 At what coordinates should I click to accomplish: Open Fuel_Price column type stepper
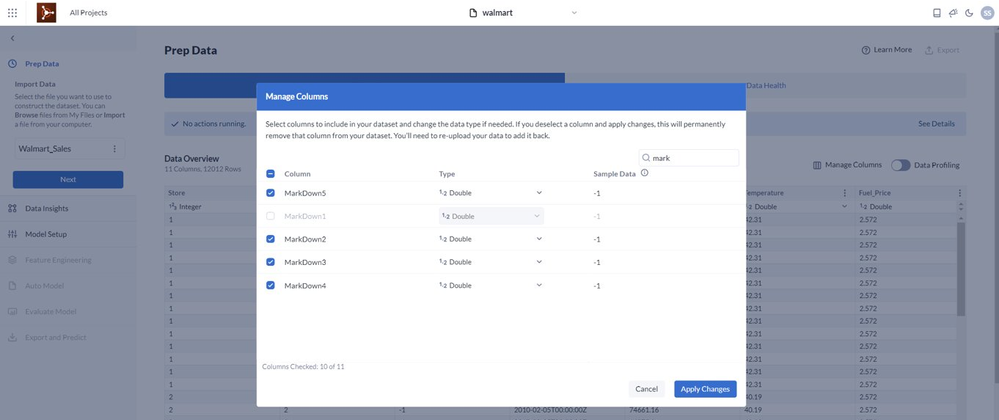960,206
